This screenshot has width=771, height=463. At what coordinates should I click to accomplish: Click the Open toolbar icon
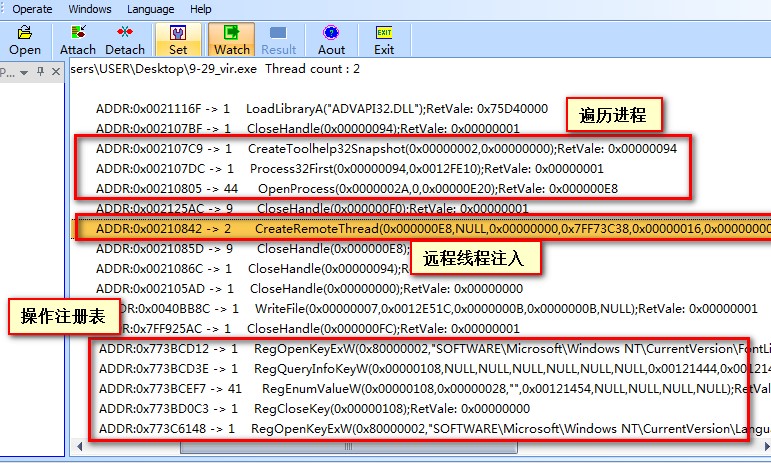[25, 40]
